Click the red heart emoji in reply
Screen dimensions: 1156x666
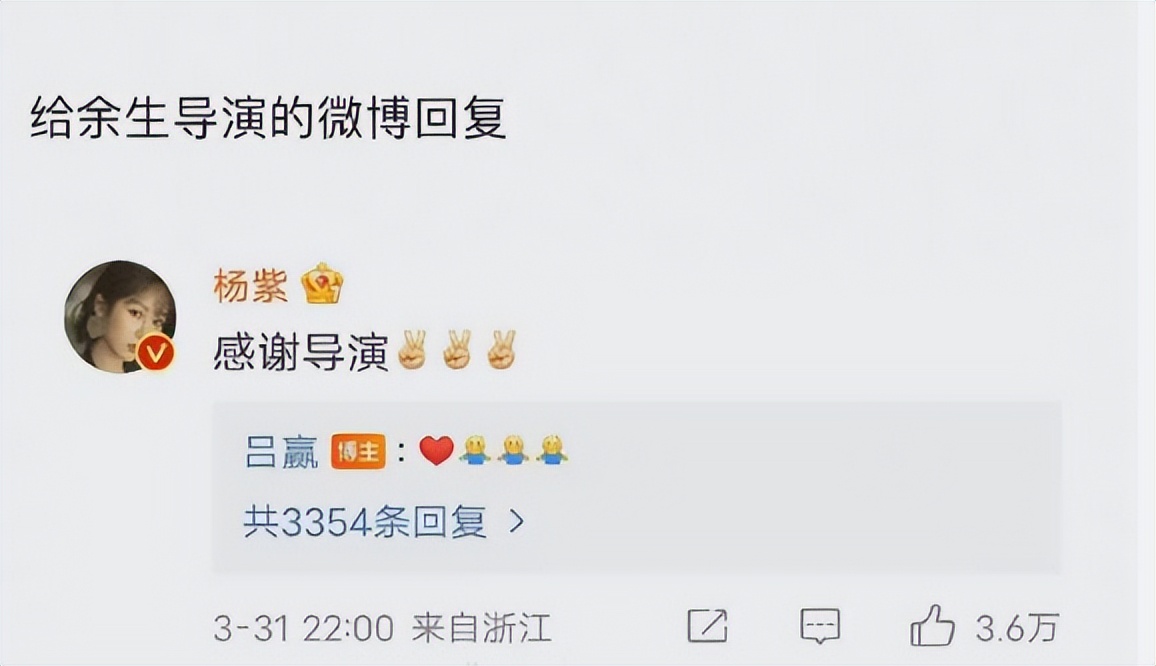(x=436, y=451)
